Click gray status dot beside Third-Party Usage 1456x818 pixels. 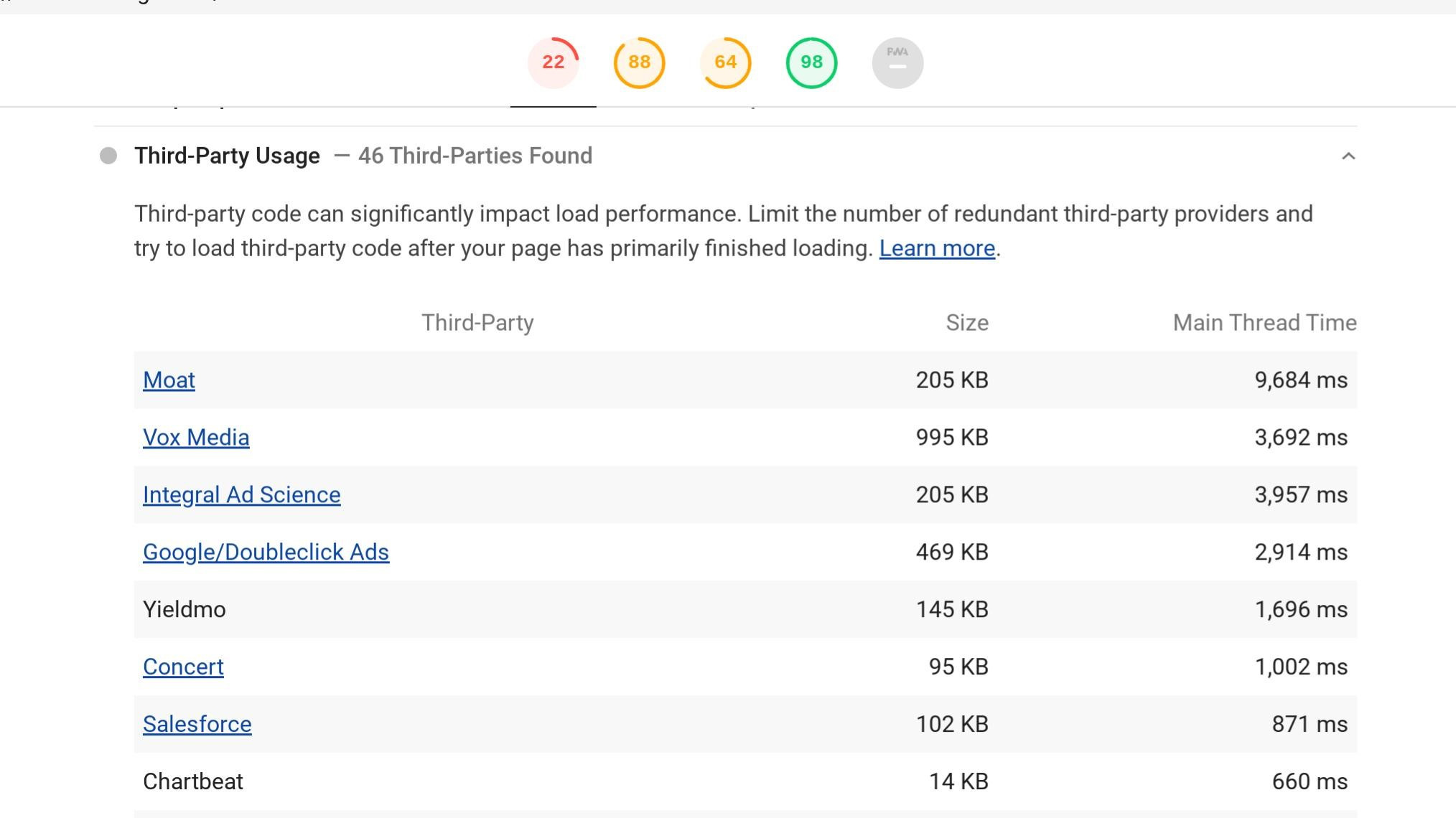point(108,156)
